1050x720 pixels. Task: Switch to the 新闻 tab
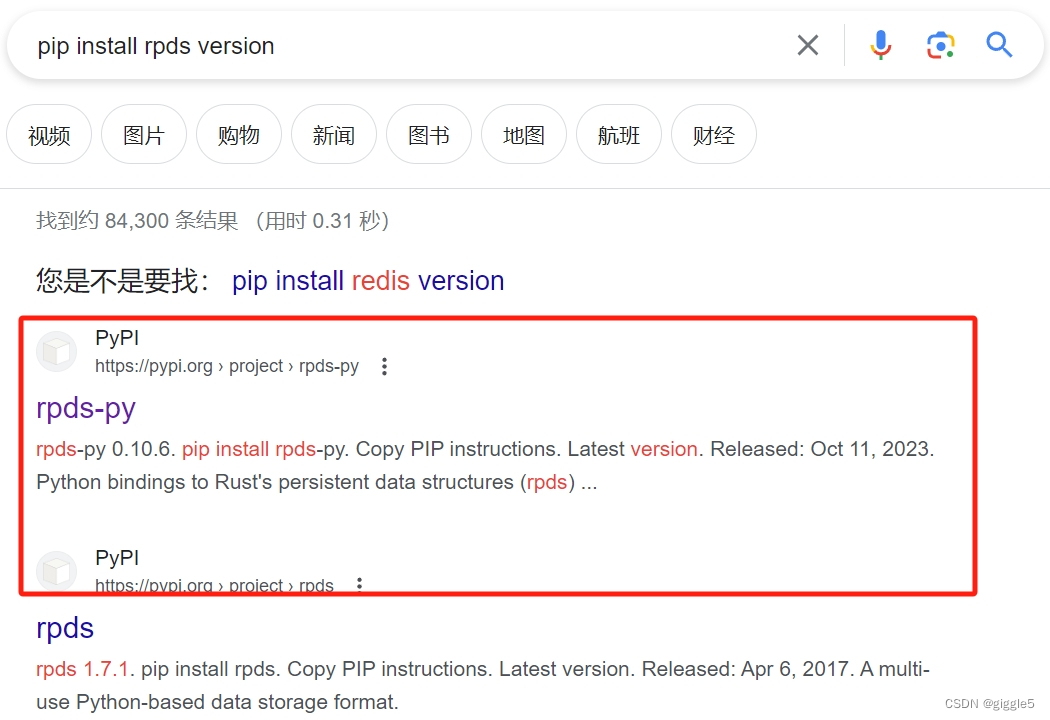click(334, 134)
